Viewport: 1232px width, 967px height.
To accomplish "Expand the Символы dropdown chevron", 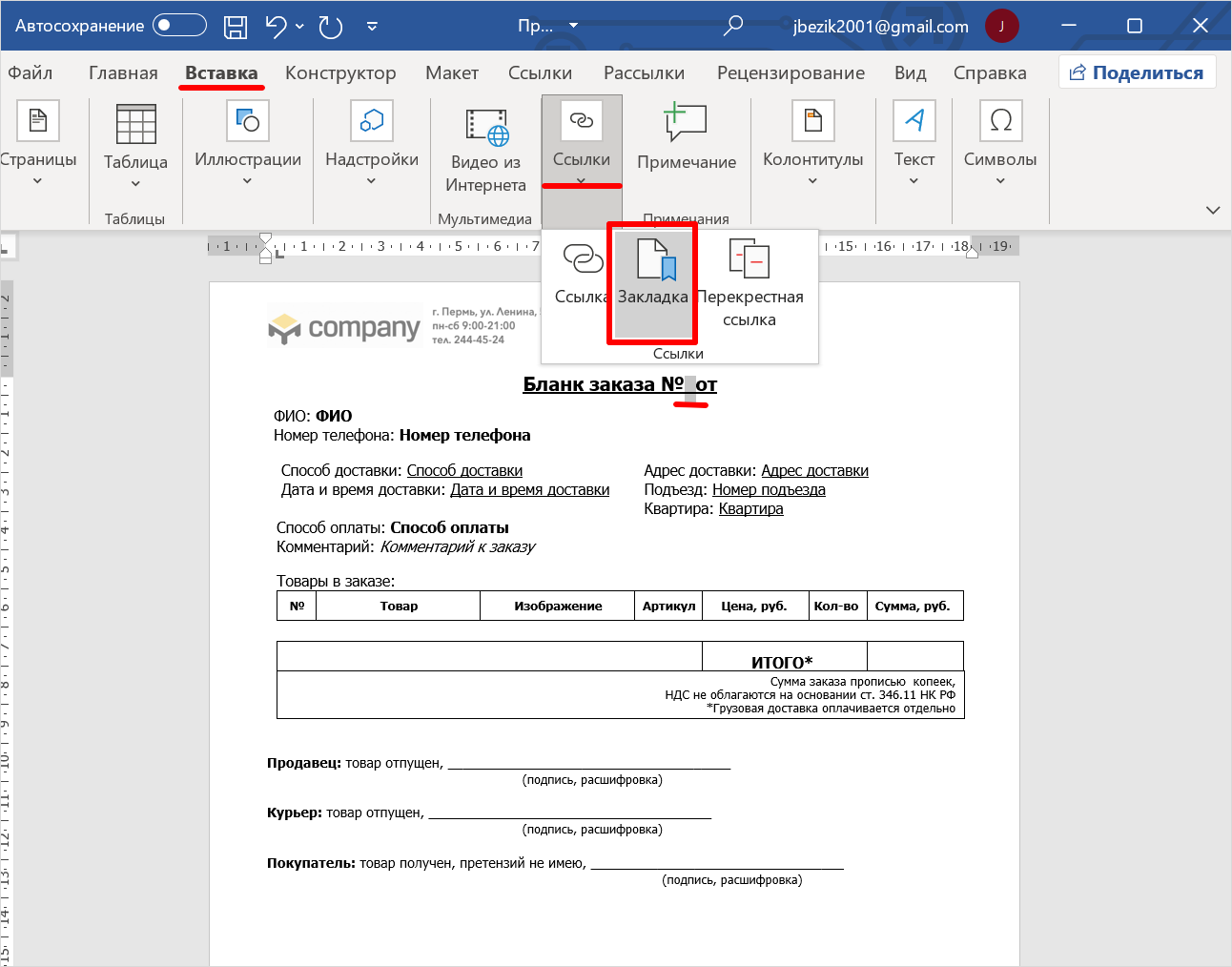I will click(1001, 181).
